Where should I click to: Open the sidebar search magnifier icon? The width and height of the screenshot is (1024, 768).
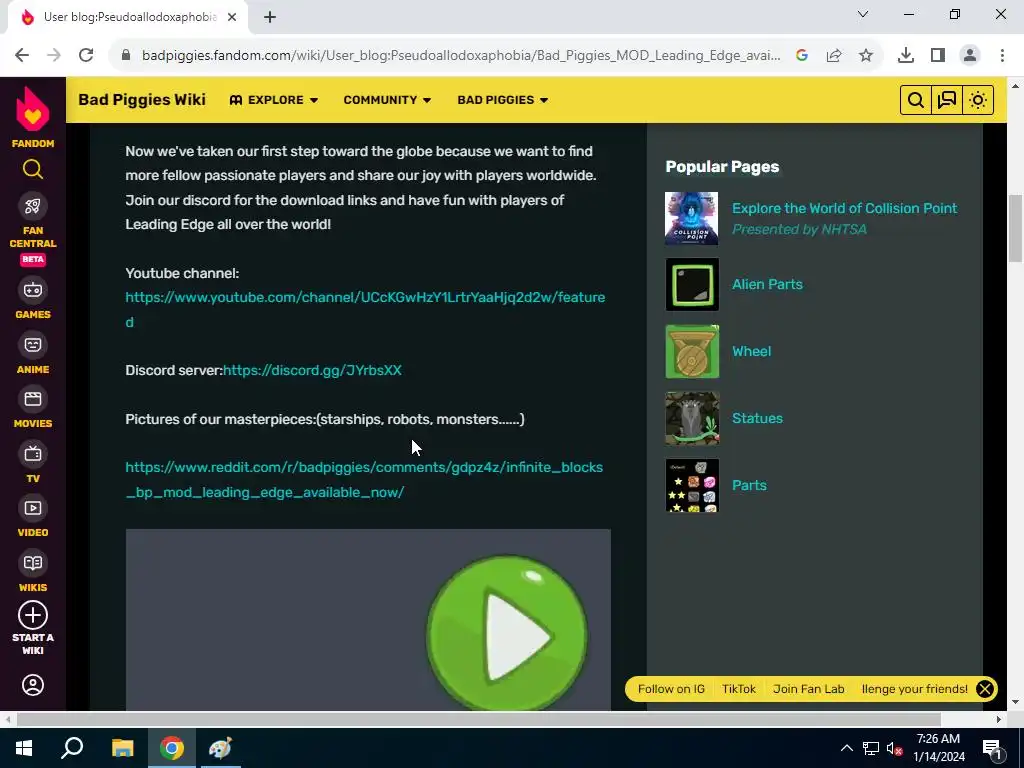pyautogui.click(x=33, y=169)
